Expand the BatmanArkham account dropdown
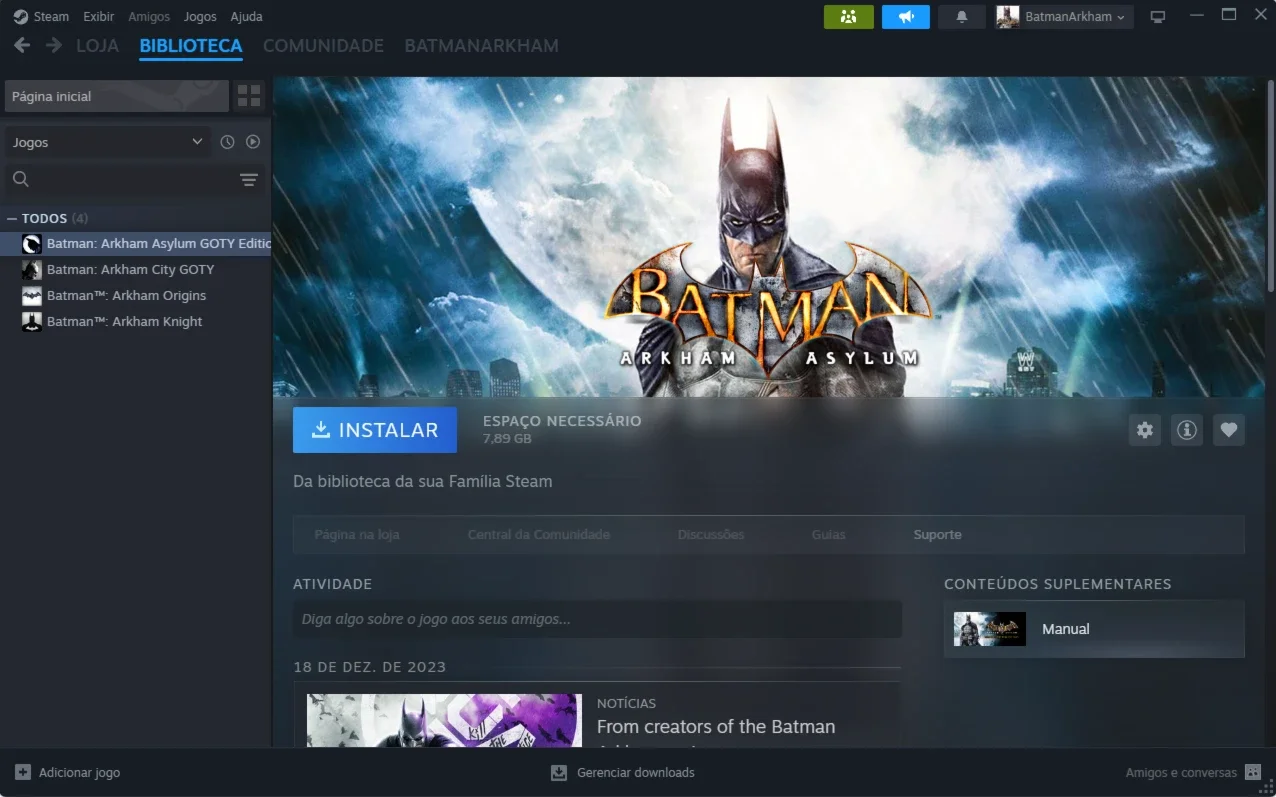1276x797 pixels. tap(1064, 17)
